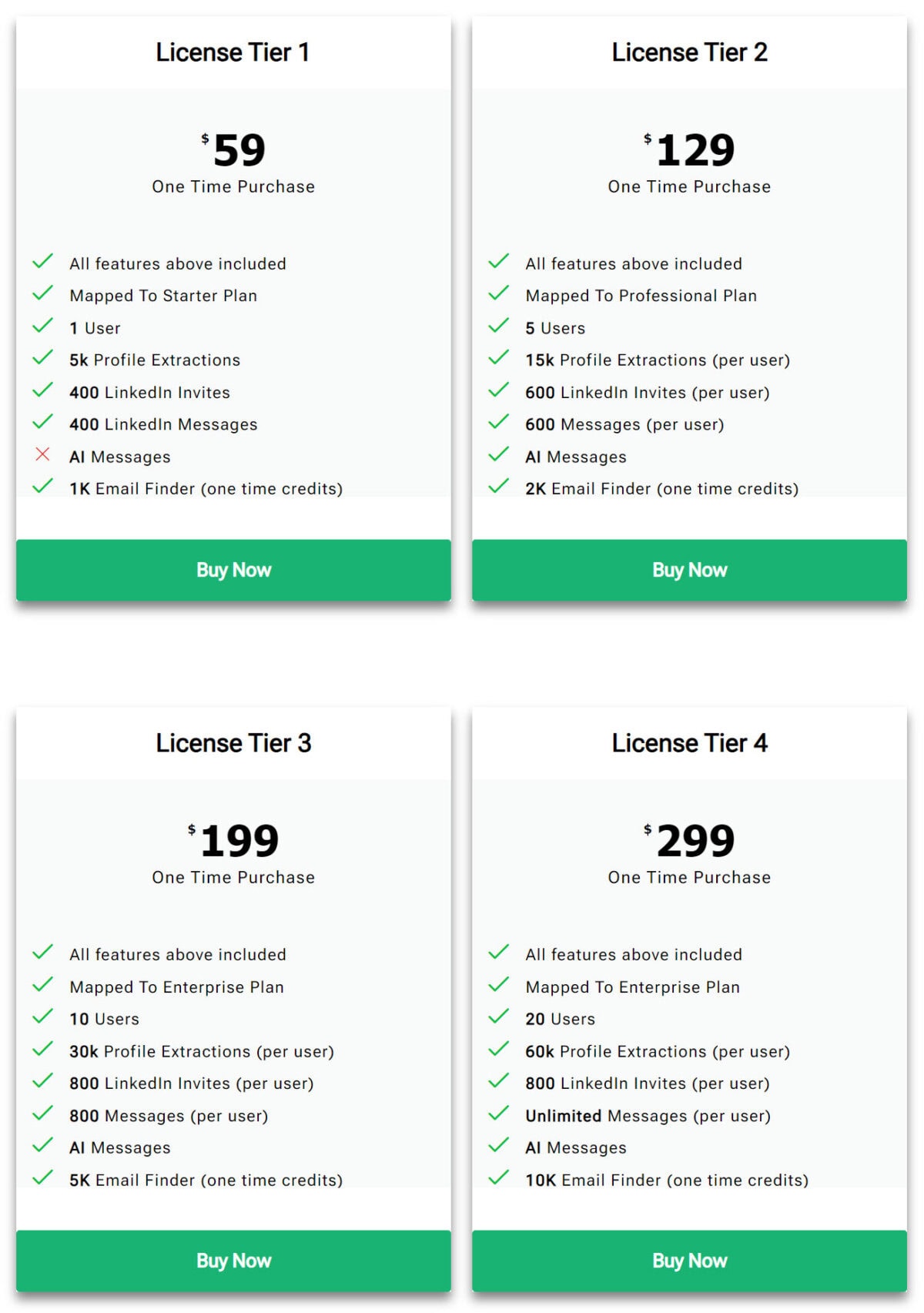Screen dimensions: 924x1313
Task: Click checkmark next to Mapped To Enterprise Plan
Action: tap(43, 986)
